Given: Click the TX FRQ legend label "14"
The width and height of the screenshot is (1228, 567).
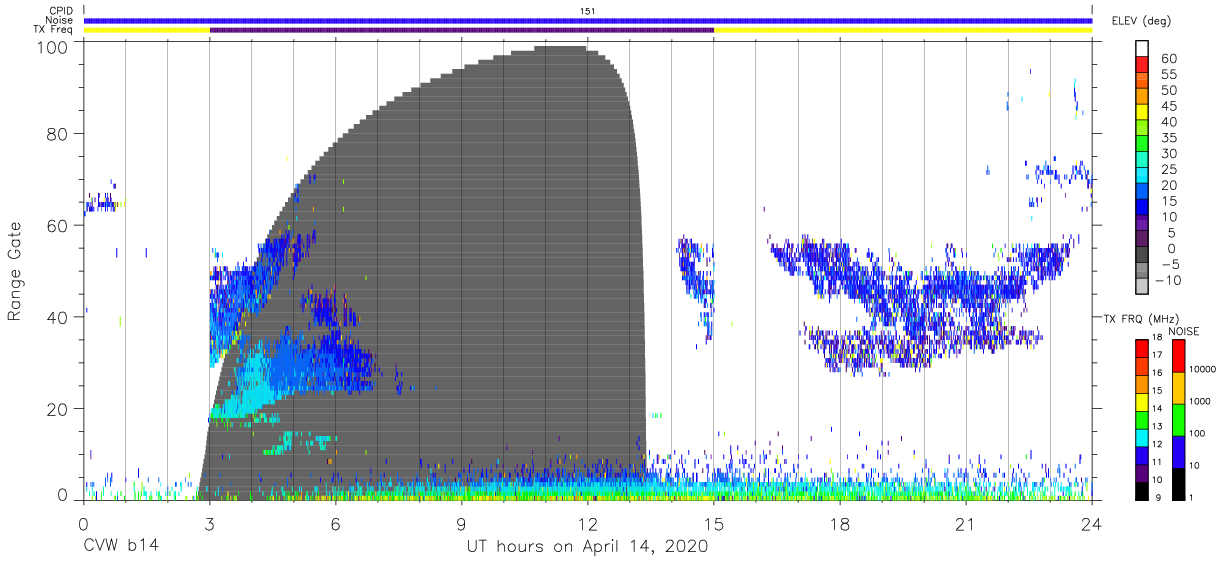Looking at the screenshot, I should pos(1158,408).
